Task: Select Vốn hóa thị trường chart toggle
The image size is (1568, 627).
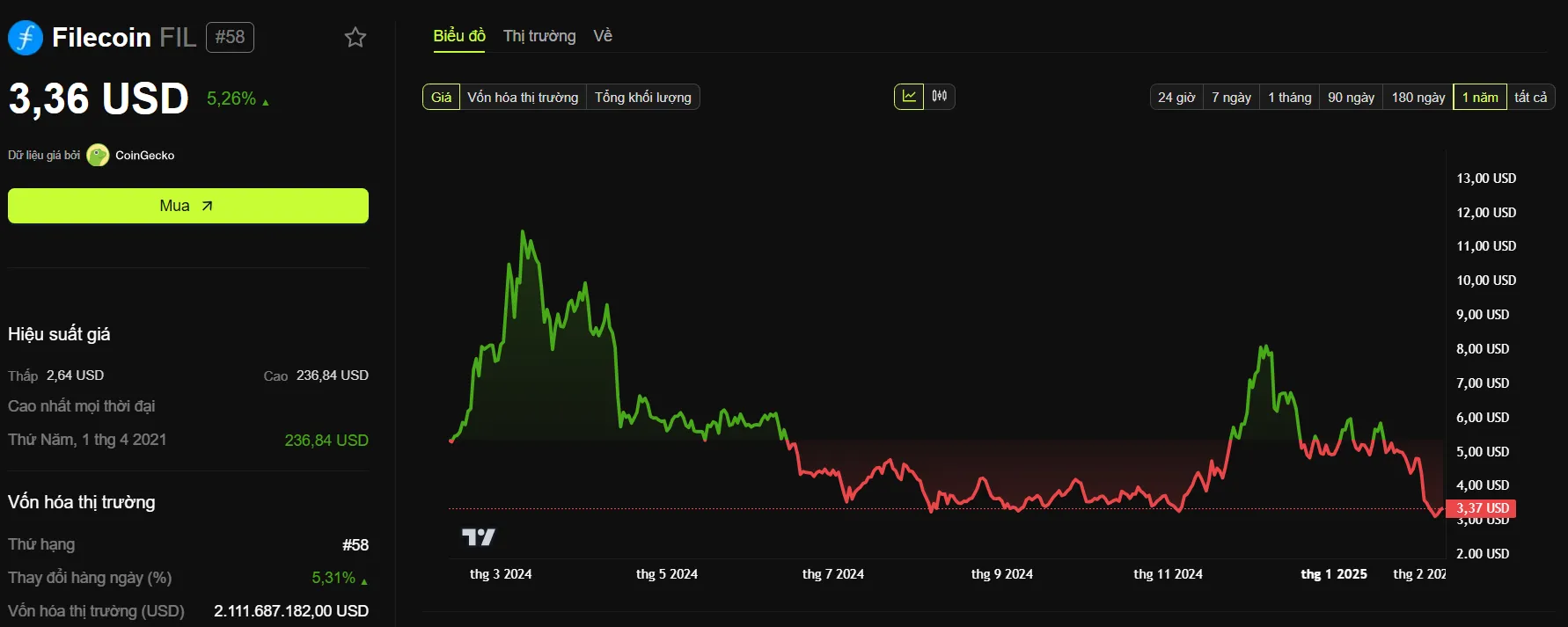Action: [x=523, y=97]
